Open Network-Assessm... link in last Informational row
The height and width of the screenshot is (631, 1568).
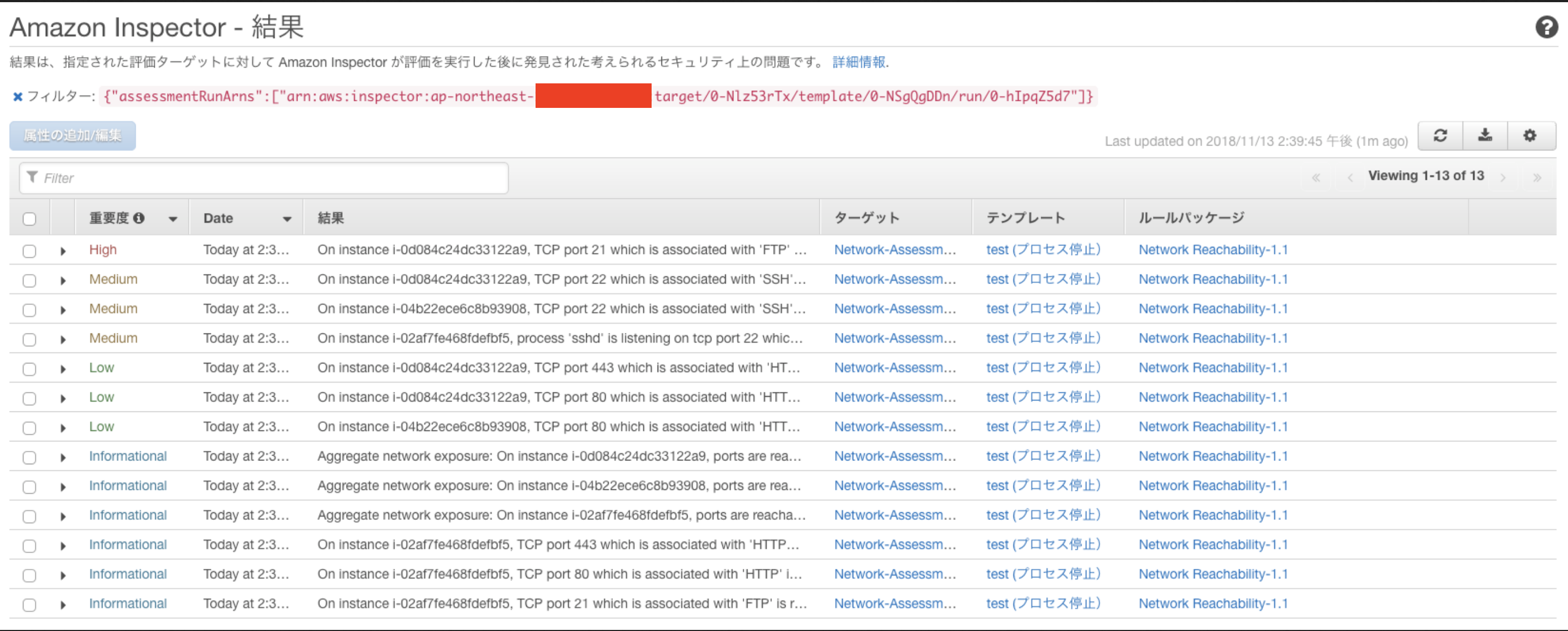pos(895,604)
